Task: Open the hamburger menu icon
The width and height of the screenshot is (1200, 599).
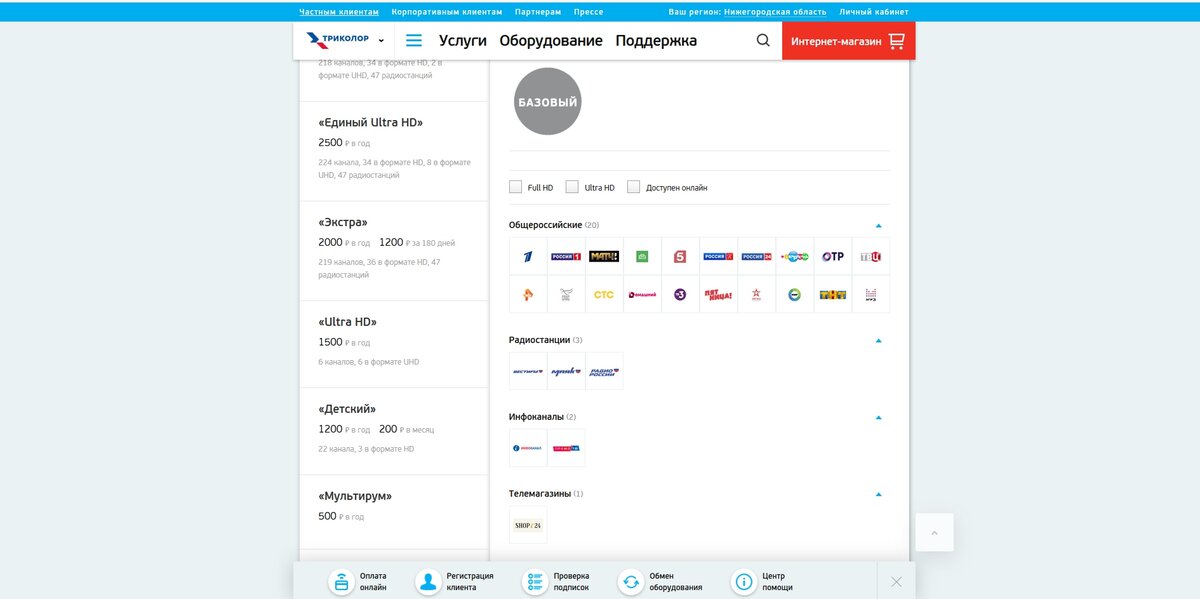Action: 414,41
